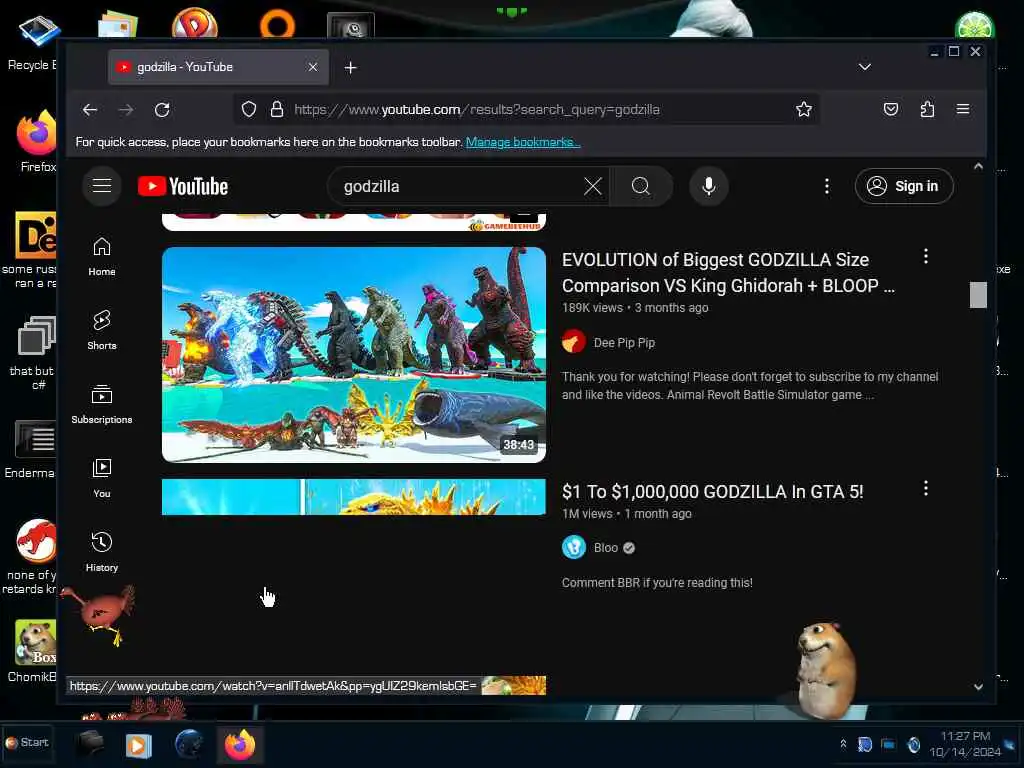Click the Manage bookmarks link
The width and height of the screenshot is (1024, 768).
(x=523, y=142)
